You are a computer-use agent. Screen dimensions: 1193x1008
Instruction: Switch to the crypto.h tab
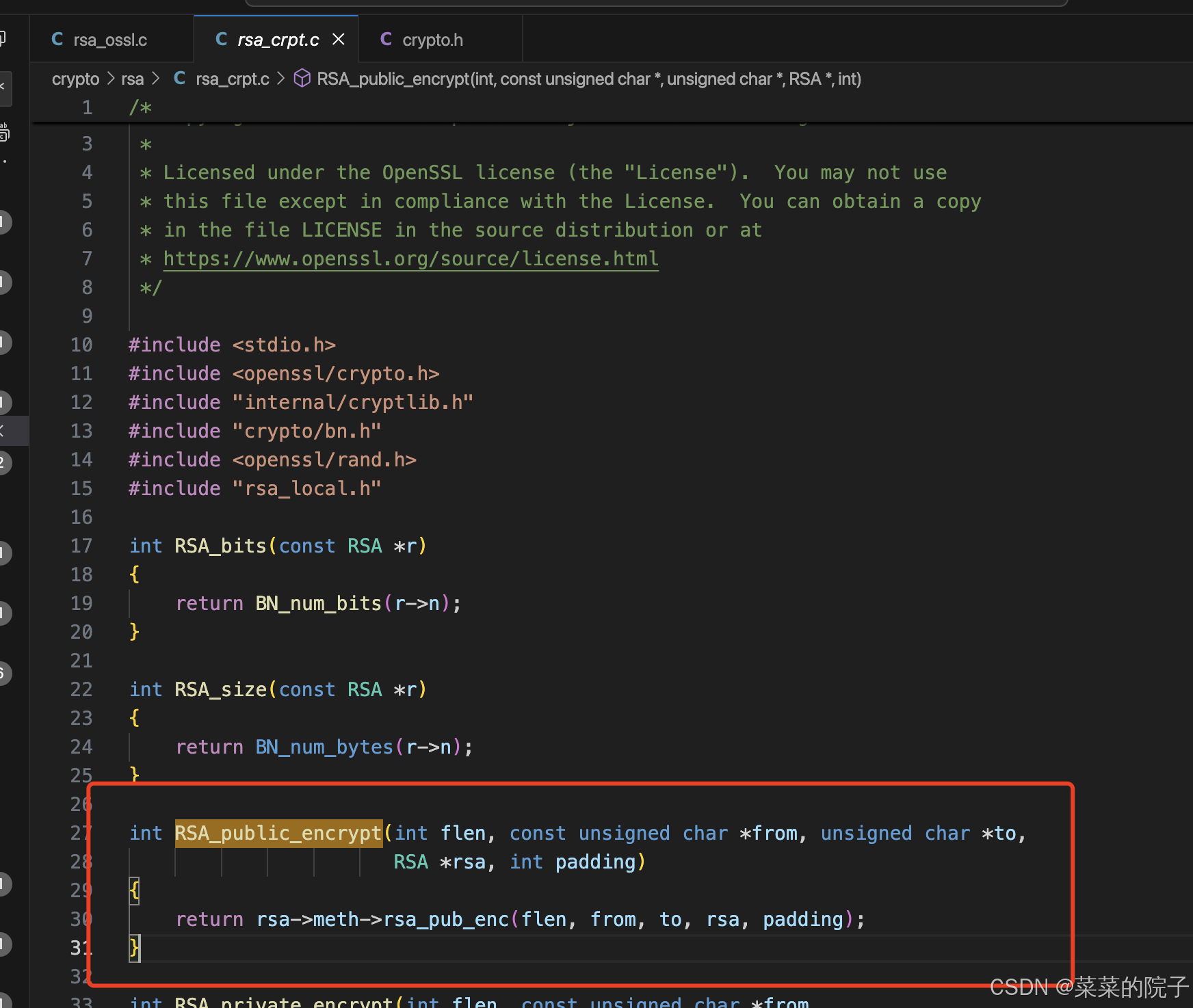click(x=432, y=39)
